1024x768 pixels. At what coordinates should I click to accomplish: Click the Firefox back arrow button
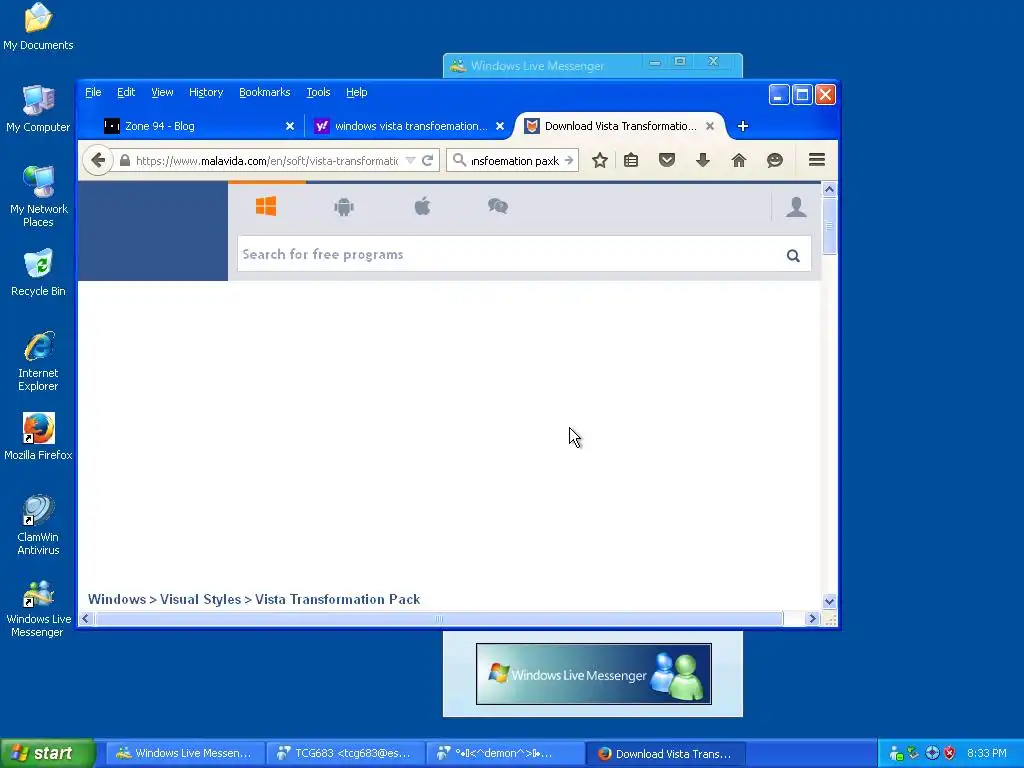point(98,160)
